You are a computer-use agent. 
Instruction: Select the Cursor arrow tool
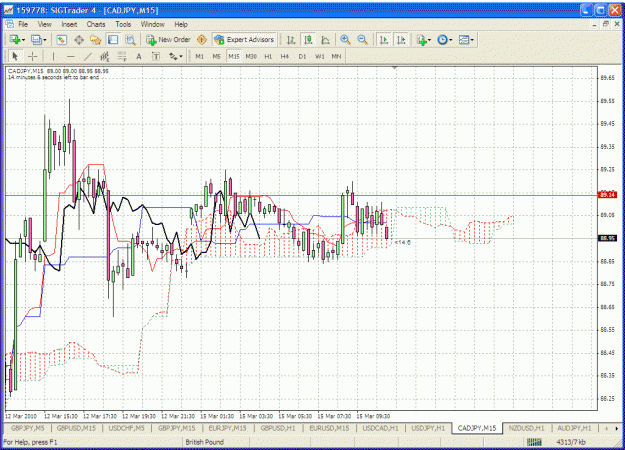point(16,57)
